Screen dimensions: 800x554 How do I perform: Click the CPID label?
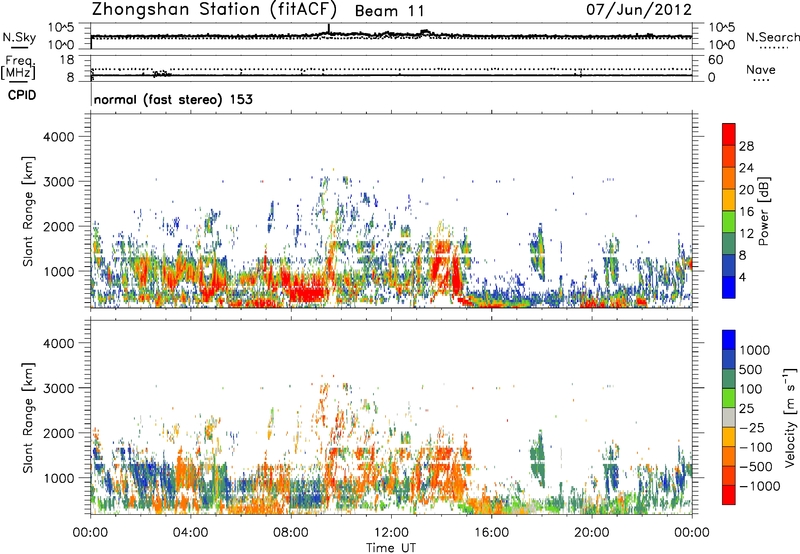pyautogui.click(x=22, y=95)
